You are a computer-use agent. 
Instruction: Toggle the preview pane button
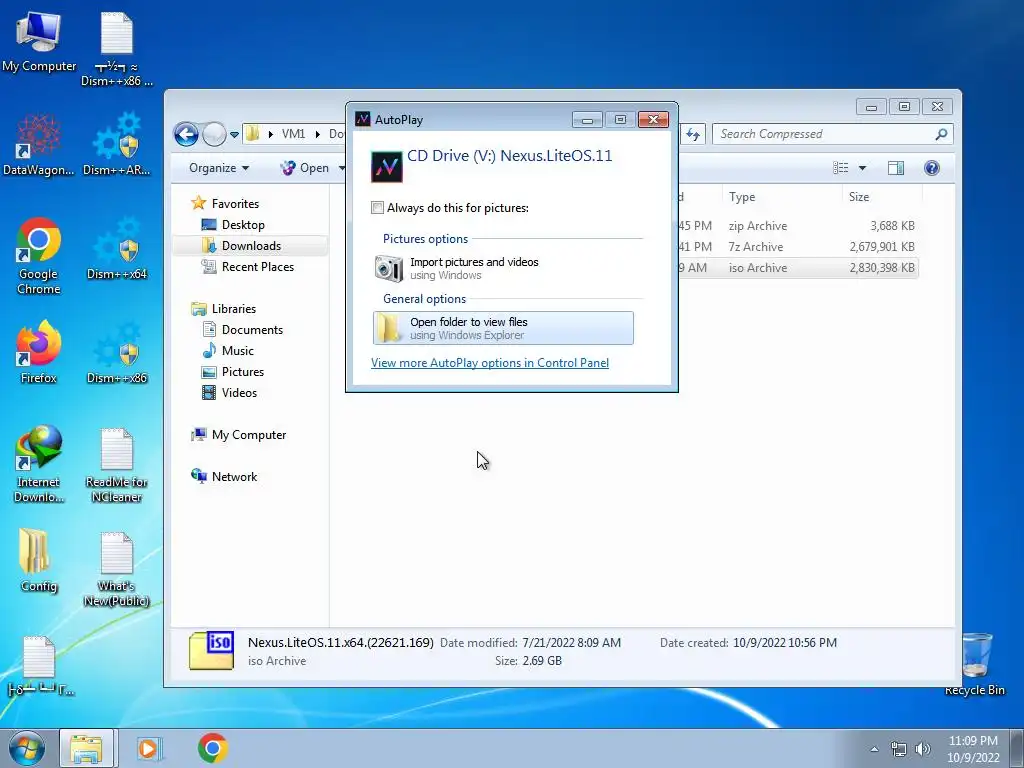click(x=896, y=168)
